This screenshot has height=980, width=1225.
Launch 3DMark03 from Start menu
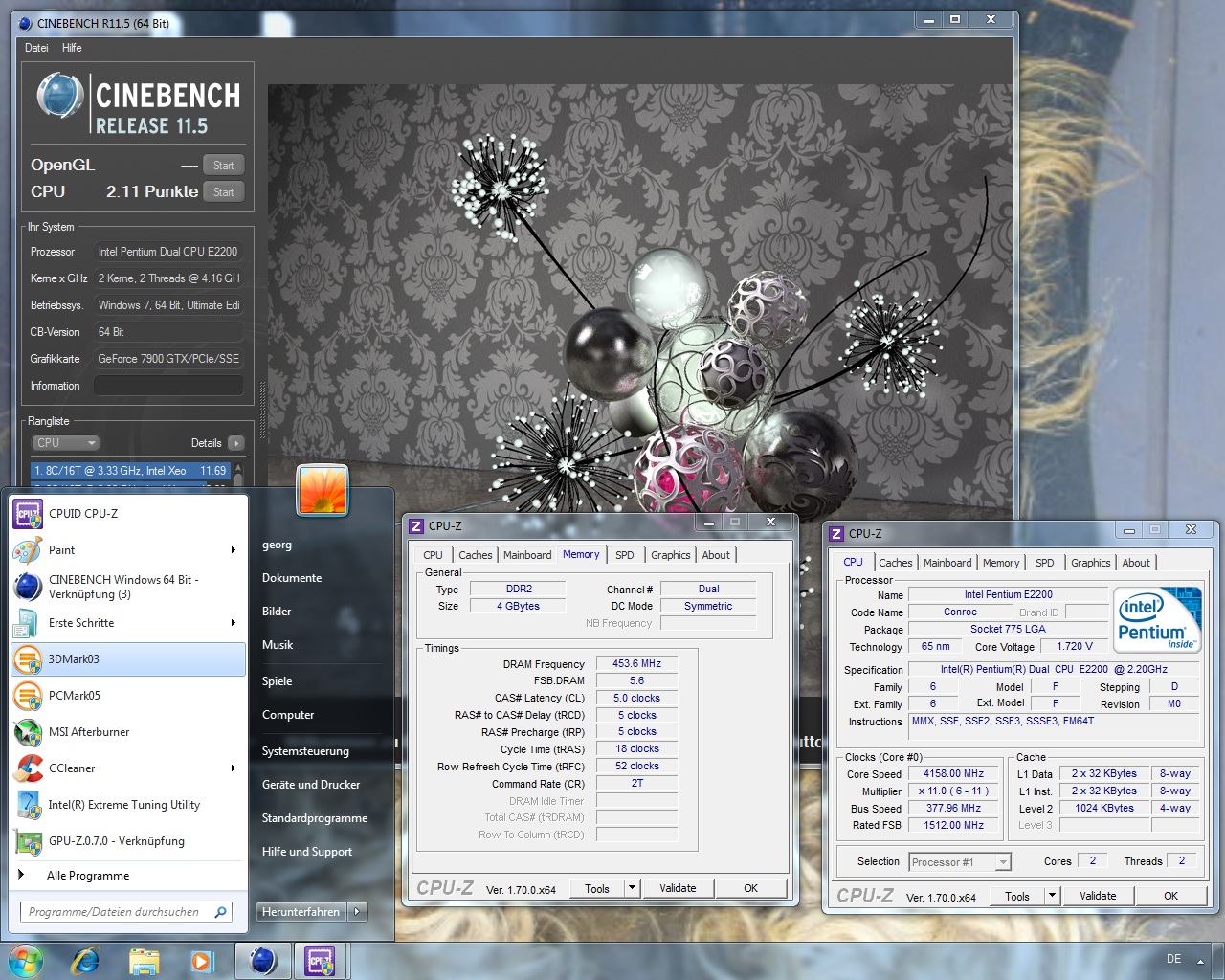click(128, 659)
